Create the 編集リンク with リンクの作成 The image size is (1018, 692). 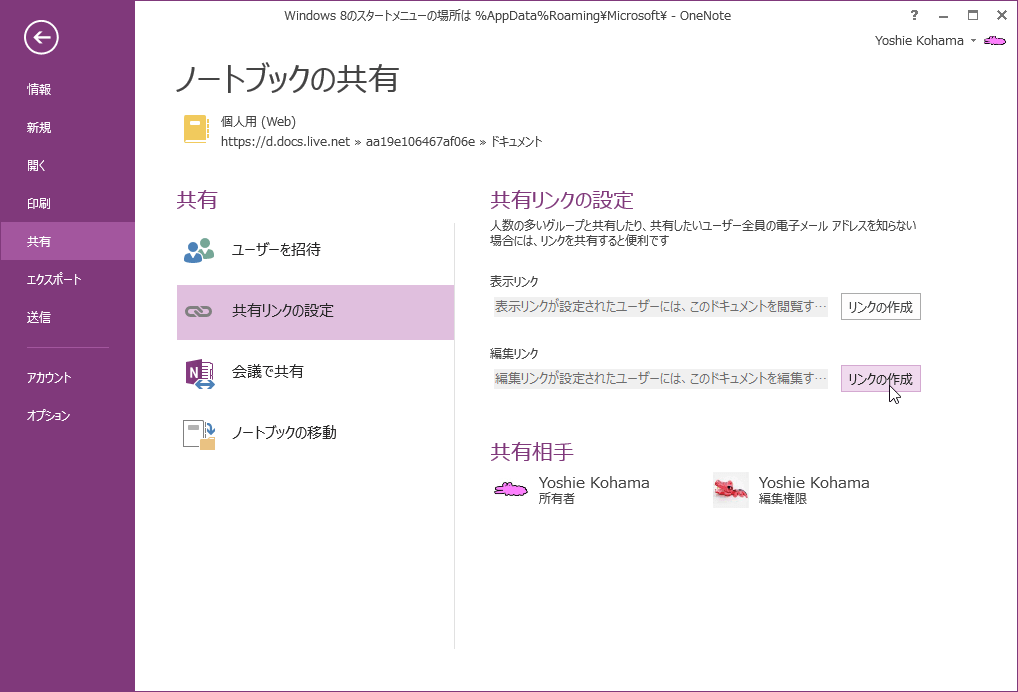[x=880, y=379]
